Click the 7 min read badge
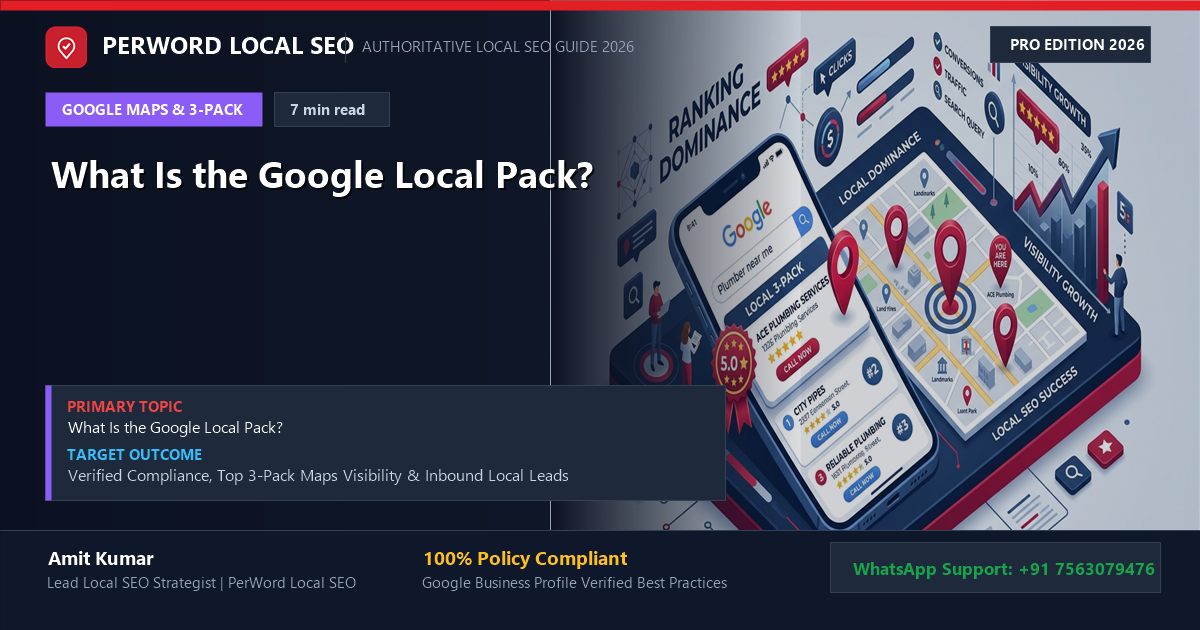Image resolution: width=1200 pixels, height=630 pixels. click(x=332, y=110)
